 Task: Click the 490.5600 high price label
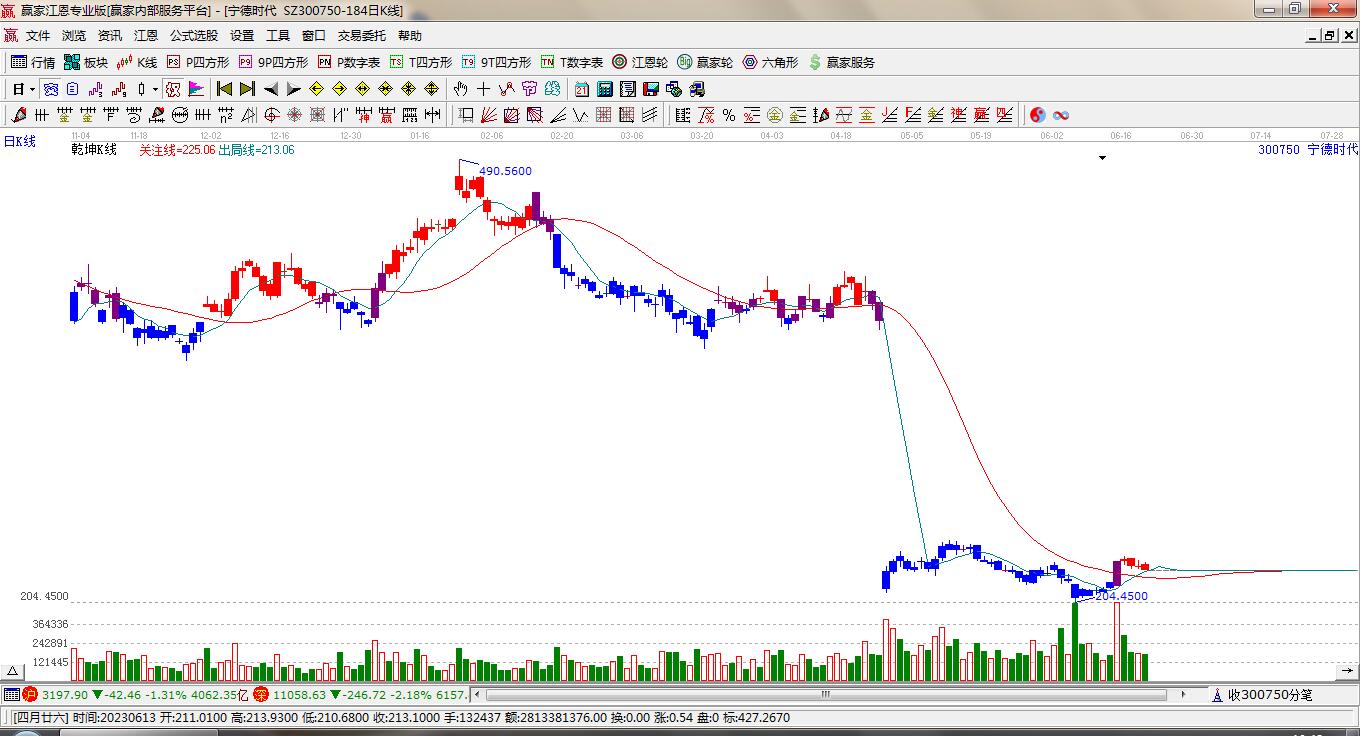(x=506, y=171)
